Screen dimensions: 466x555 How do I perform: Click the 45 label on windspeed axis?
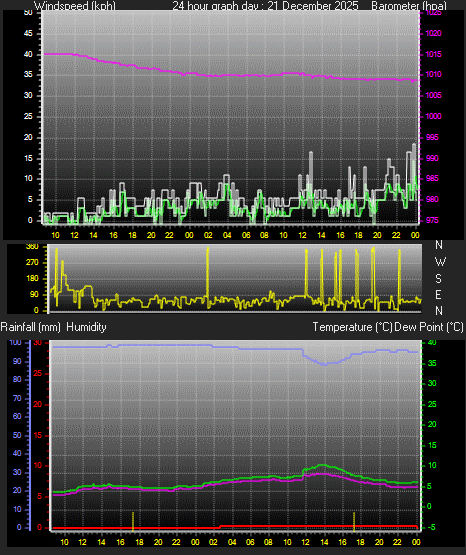click(28, 33)
